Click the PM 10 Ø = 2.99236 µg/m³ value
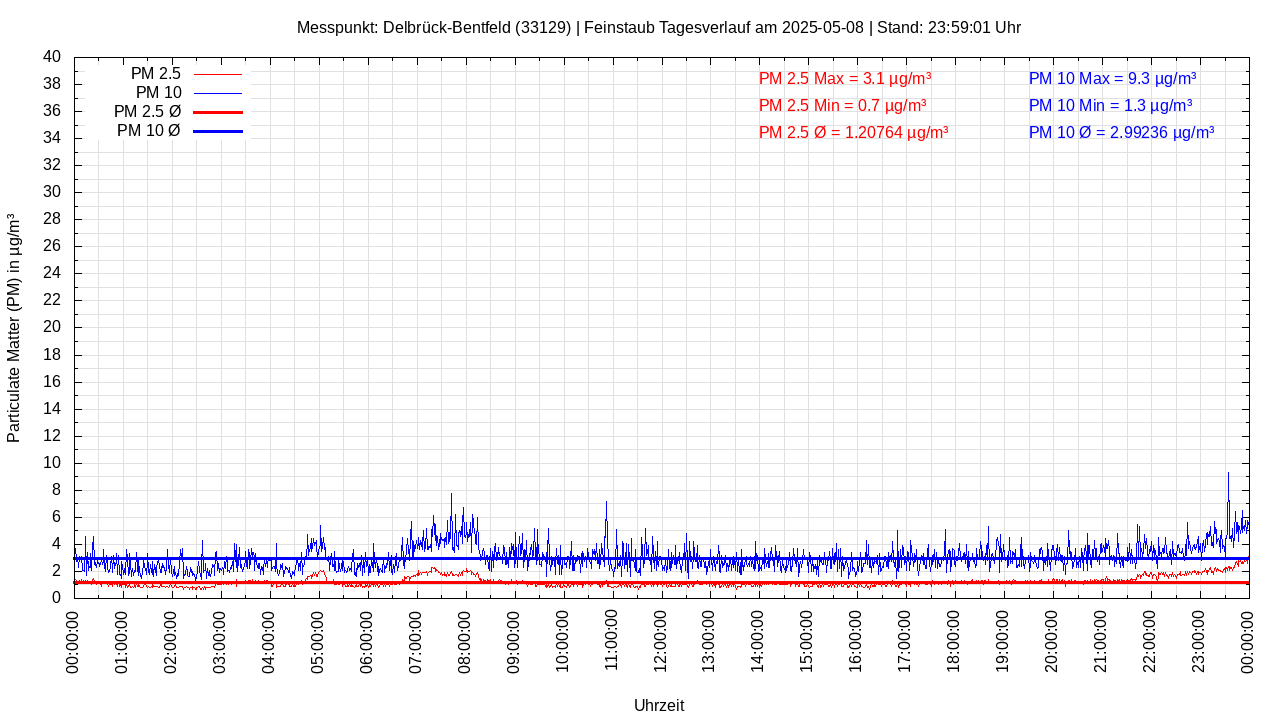The width and height of the screenshot is (1280, 720). point(1121,133)
